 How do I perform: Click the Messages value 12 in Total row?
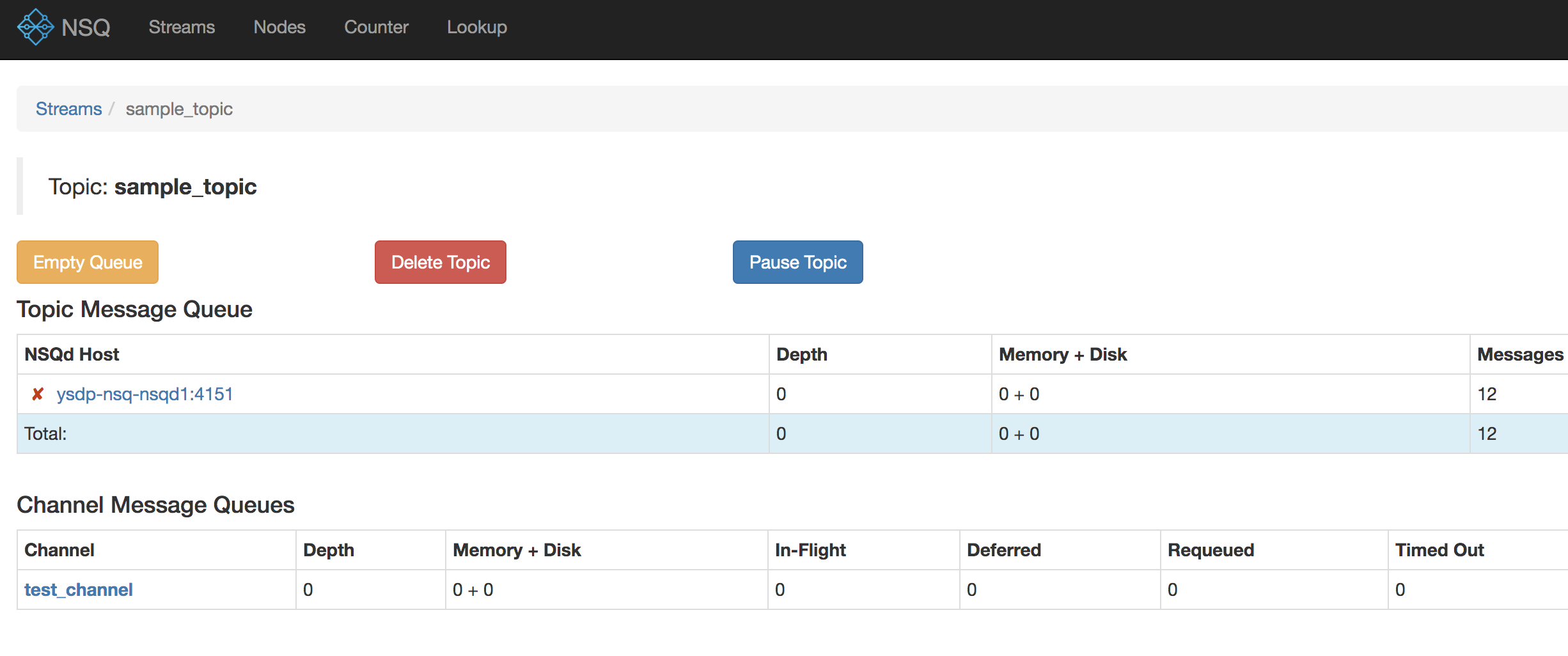tap(1487, 433)
